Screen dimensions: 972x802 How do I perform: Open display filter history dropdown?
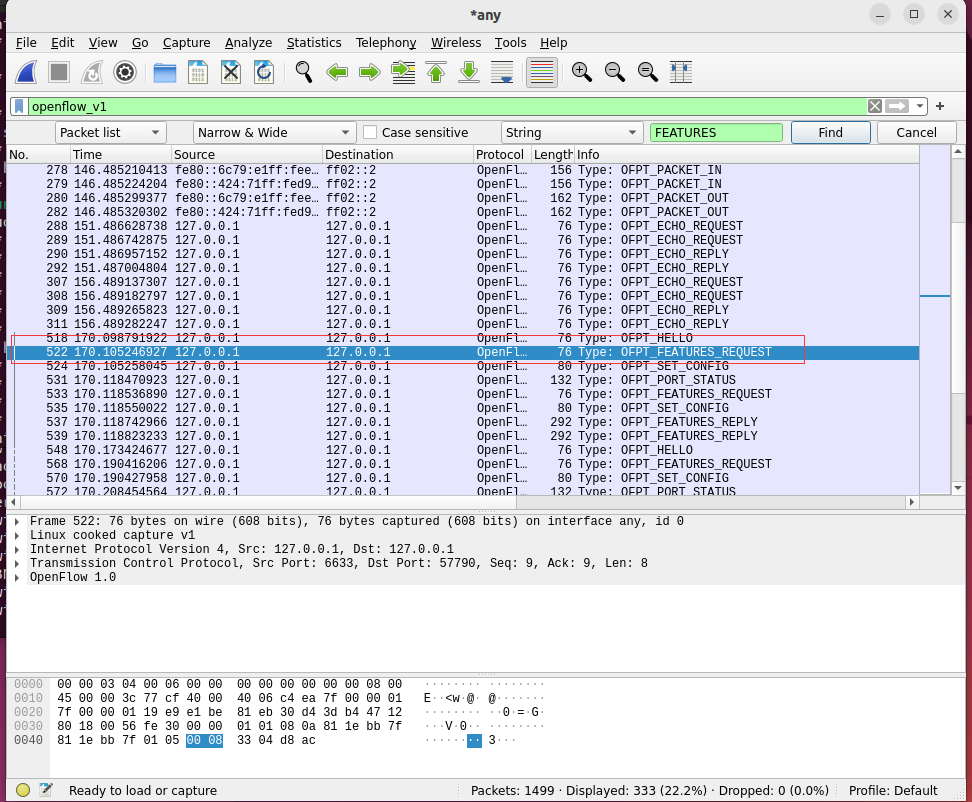(919, 107)
